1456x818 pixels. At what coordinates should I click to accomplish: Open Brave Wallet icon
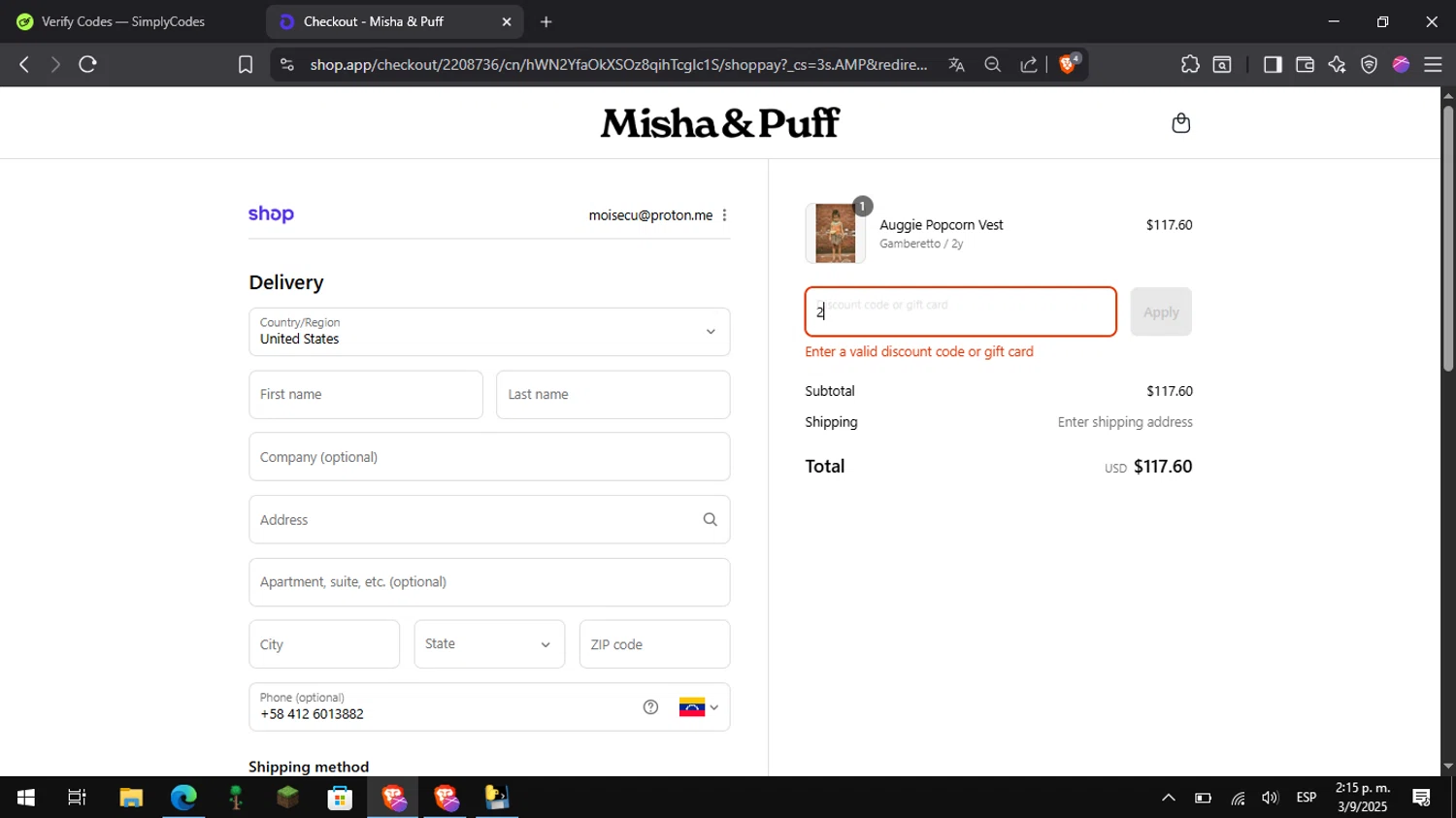point(1305,64)
